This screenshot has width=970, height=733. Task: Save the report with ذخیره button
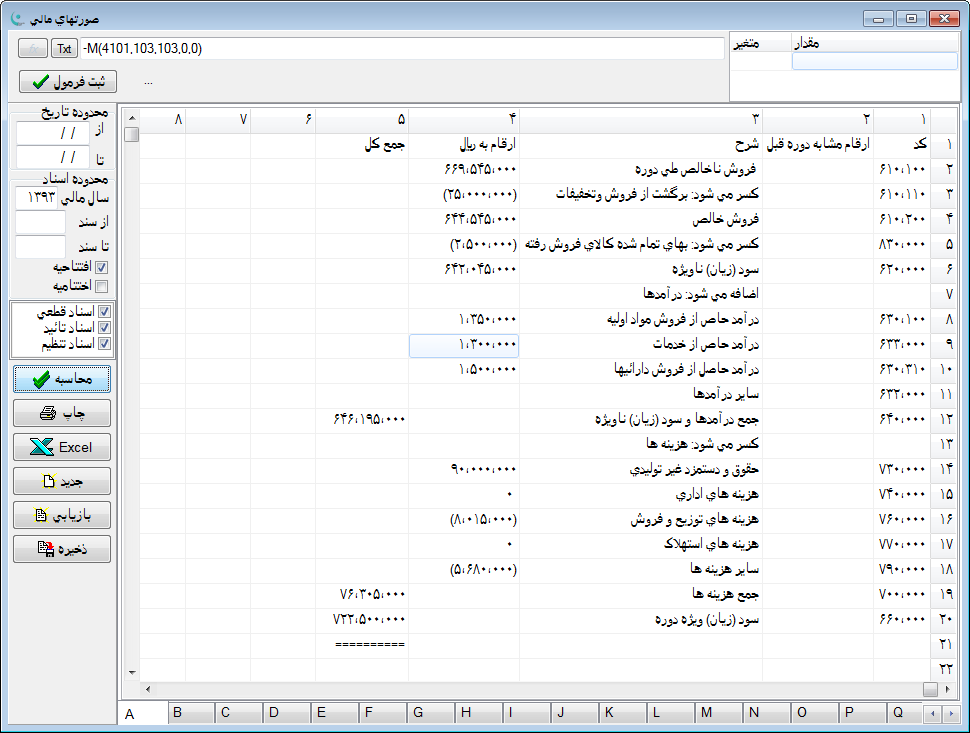(62, 549)
